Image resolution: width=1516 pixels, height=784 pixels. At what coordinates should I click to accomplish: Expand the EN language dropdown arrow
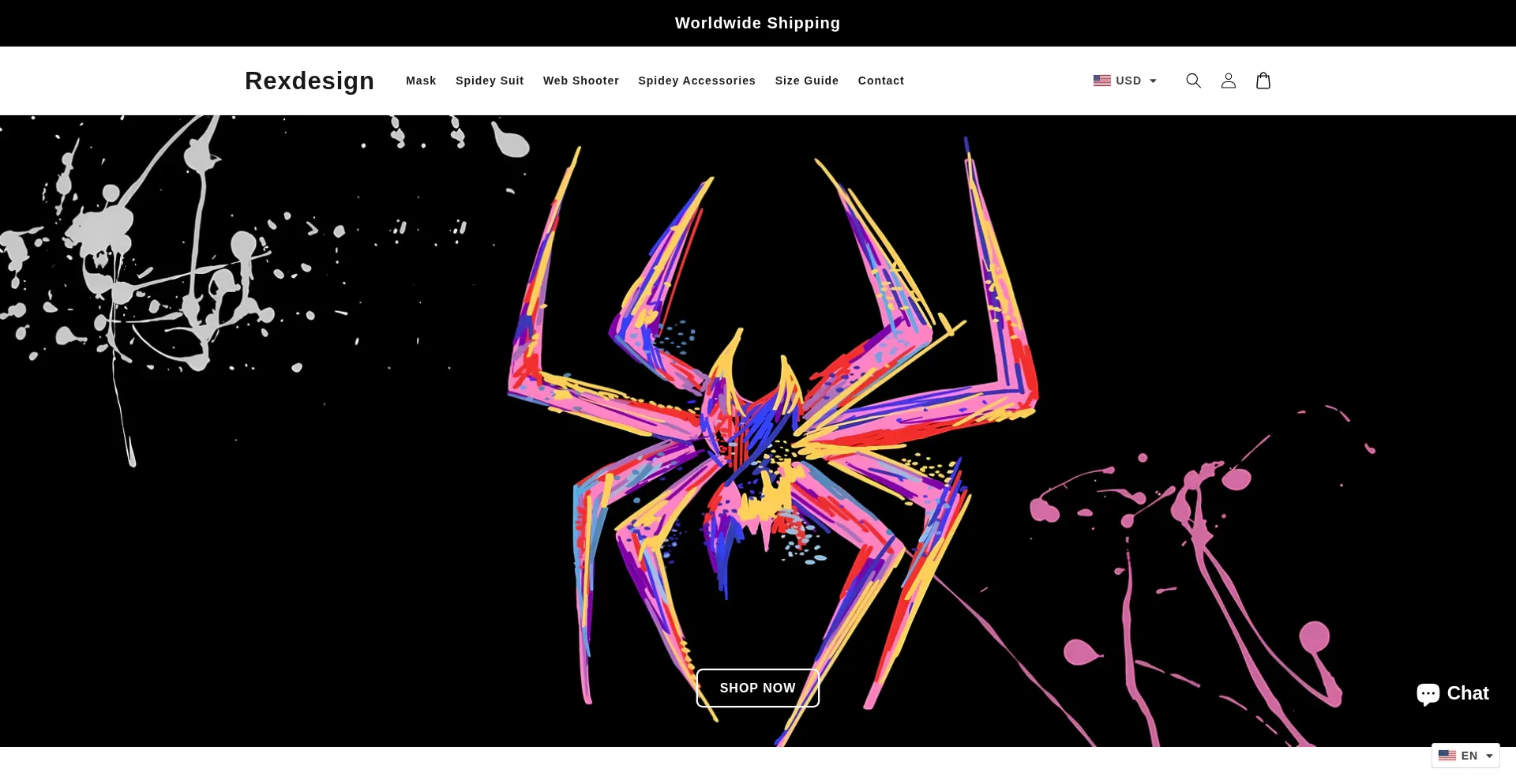click(1489, 756)
